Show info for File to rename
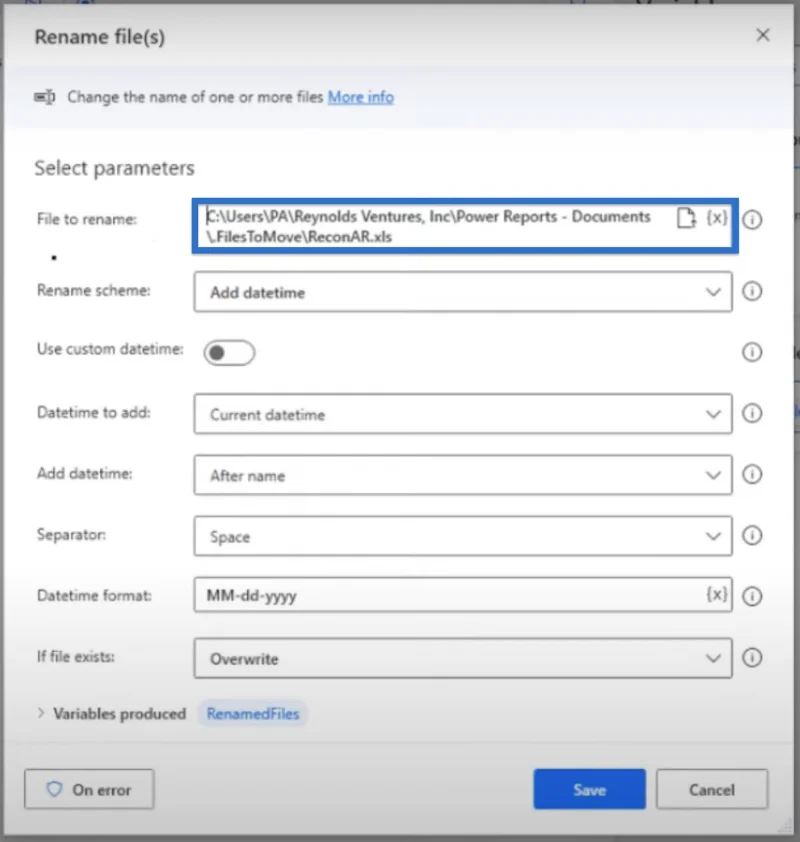Image resolution: width=800 pixels, height=842 pixels. click(752, 219)
